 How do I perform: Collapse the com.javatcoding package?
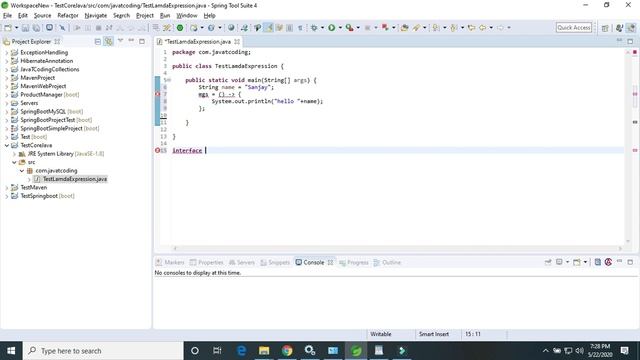pos(22,171)
